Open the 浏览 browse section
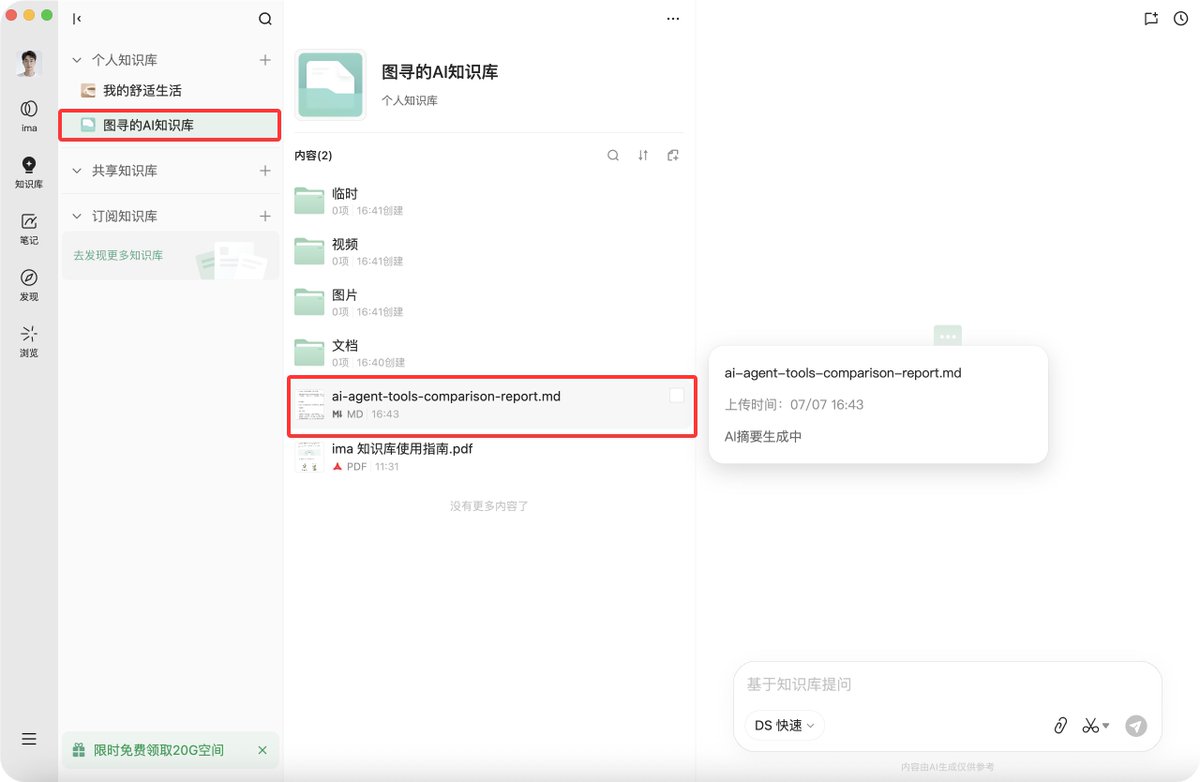 (x=29, y=340)
